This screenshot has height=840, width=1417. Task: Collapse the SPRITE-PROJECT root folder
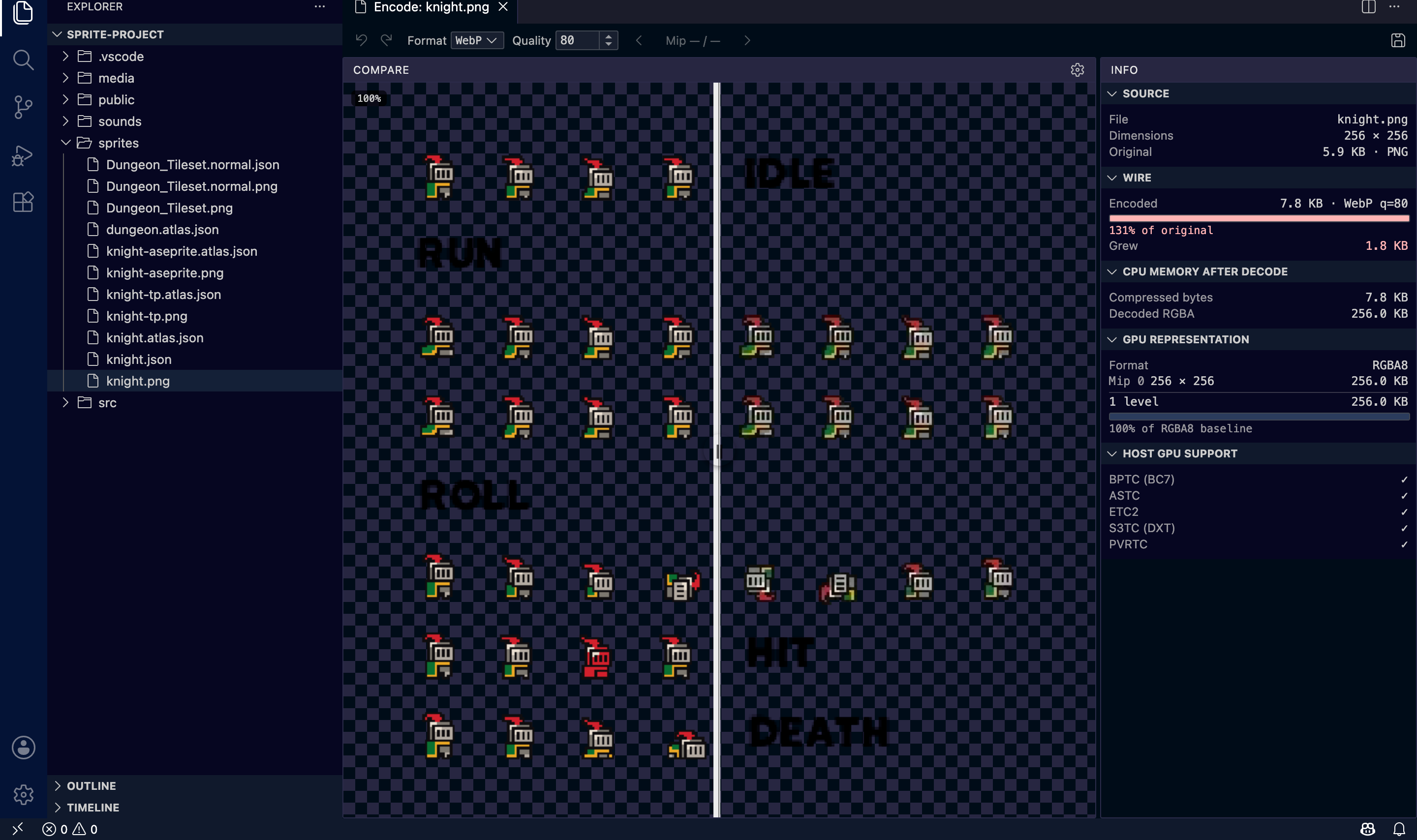click(195, 34)
